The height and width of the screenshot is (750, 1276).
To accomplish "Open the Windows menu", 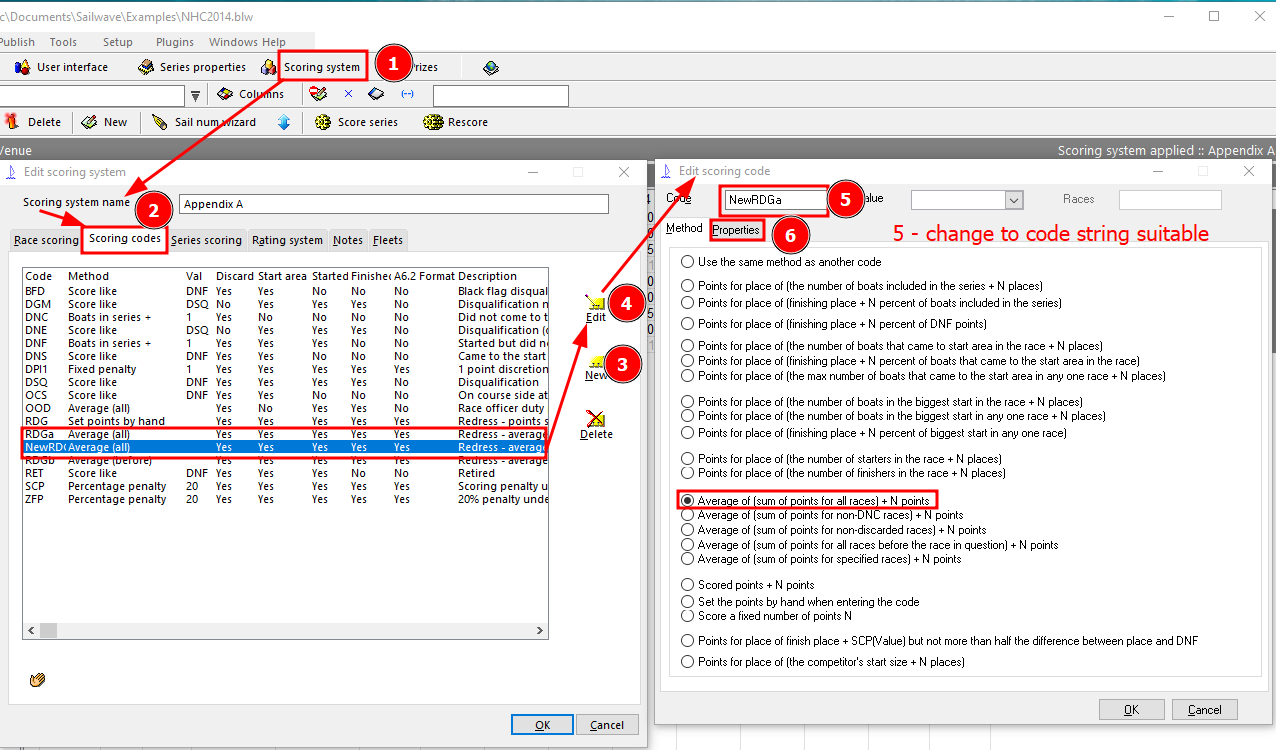I will click(x=233, y=42).
